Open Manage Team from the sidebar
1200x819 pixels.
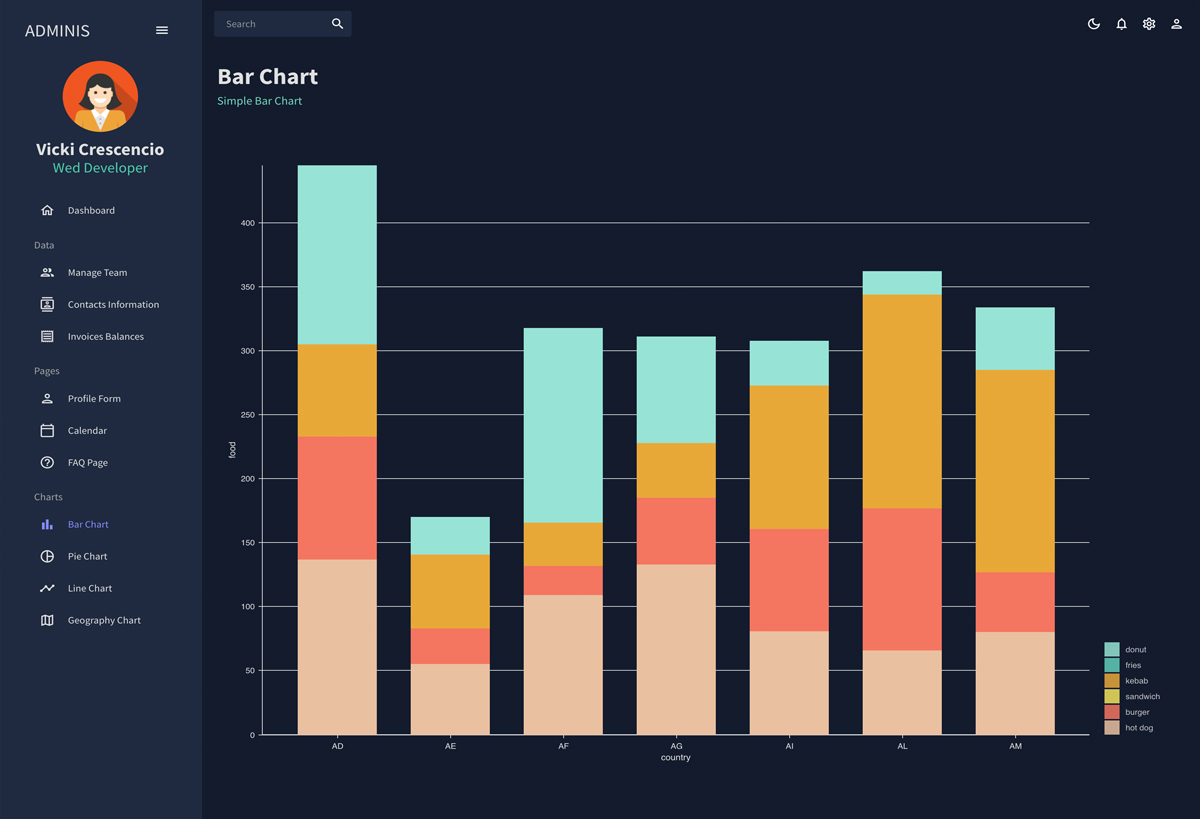click(97, 272)
